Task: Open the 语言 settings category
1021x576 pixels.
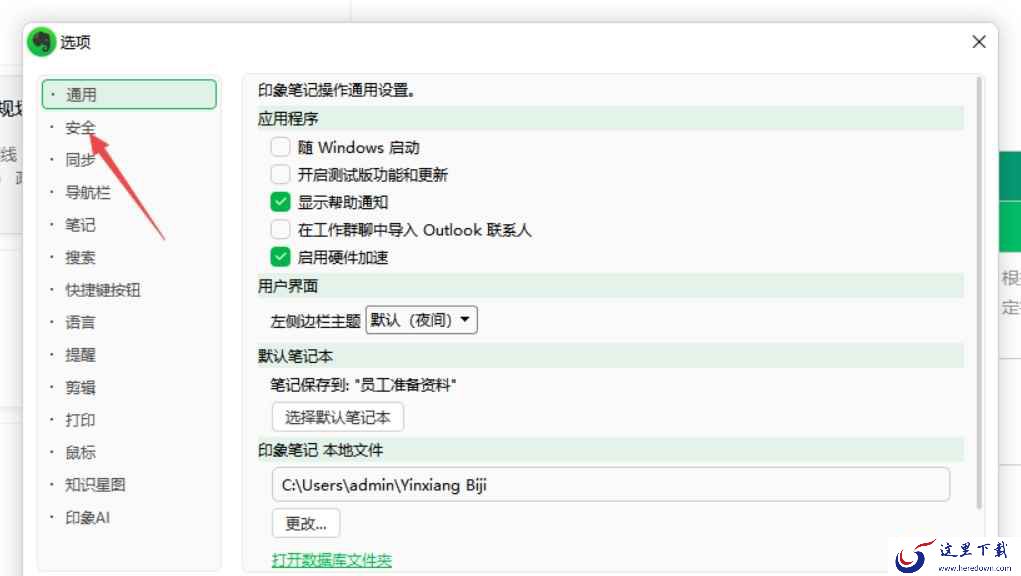Action: [x=80, y=322]
